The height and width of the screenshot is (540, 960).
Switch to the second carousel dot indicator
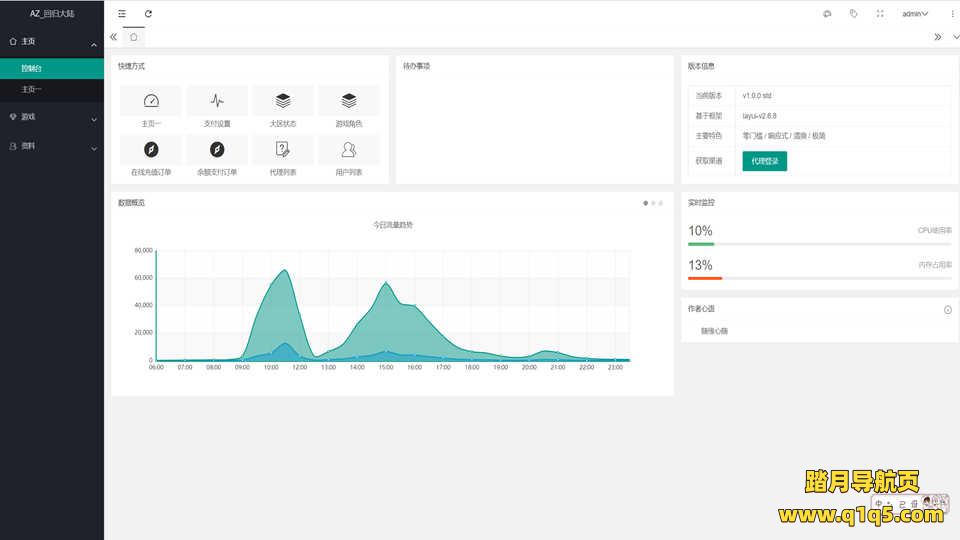pos(653,203)
